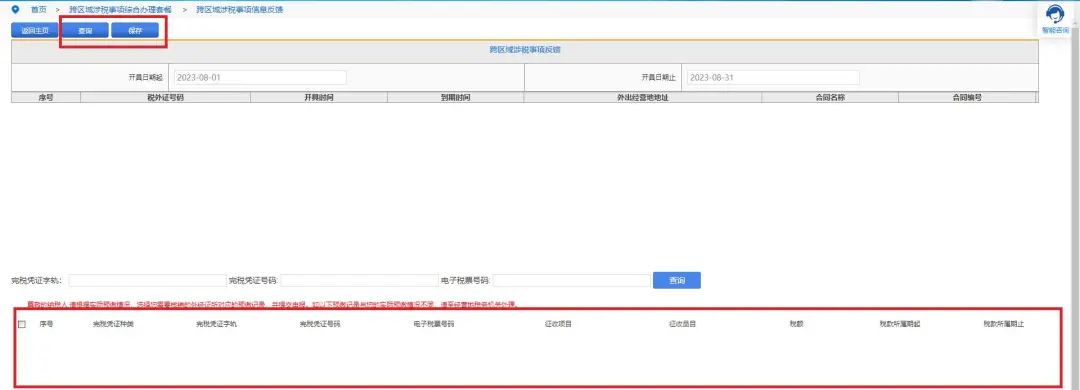Screen dimensions: 1080x390
Task: Click the location pin icon in breadcrumb
Action: 16,10
